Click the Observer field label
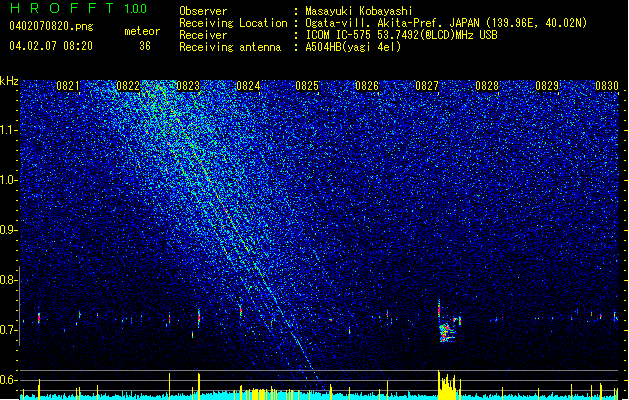The height and width of the screenshot is (400, 629). coord(203,11)
